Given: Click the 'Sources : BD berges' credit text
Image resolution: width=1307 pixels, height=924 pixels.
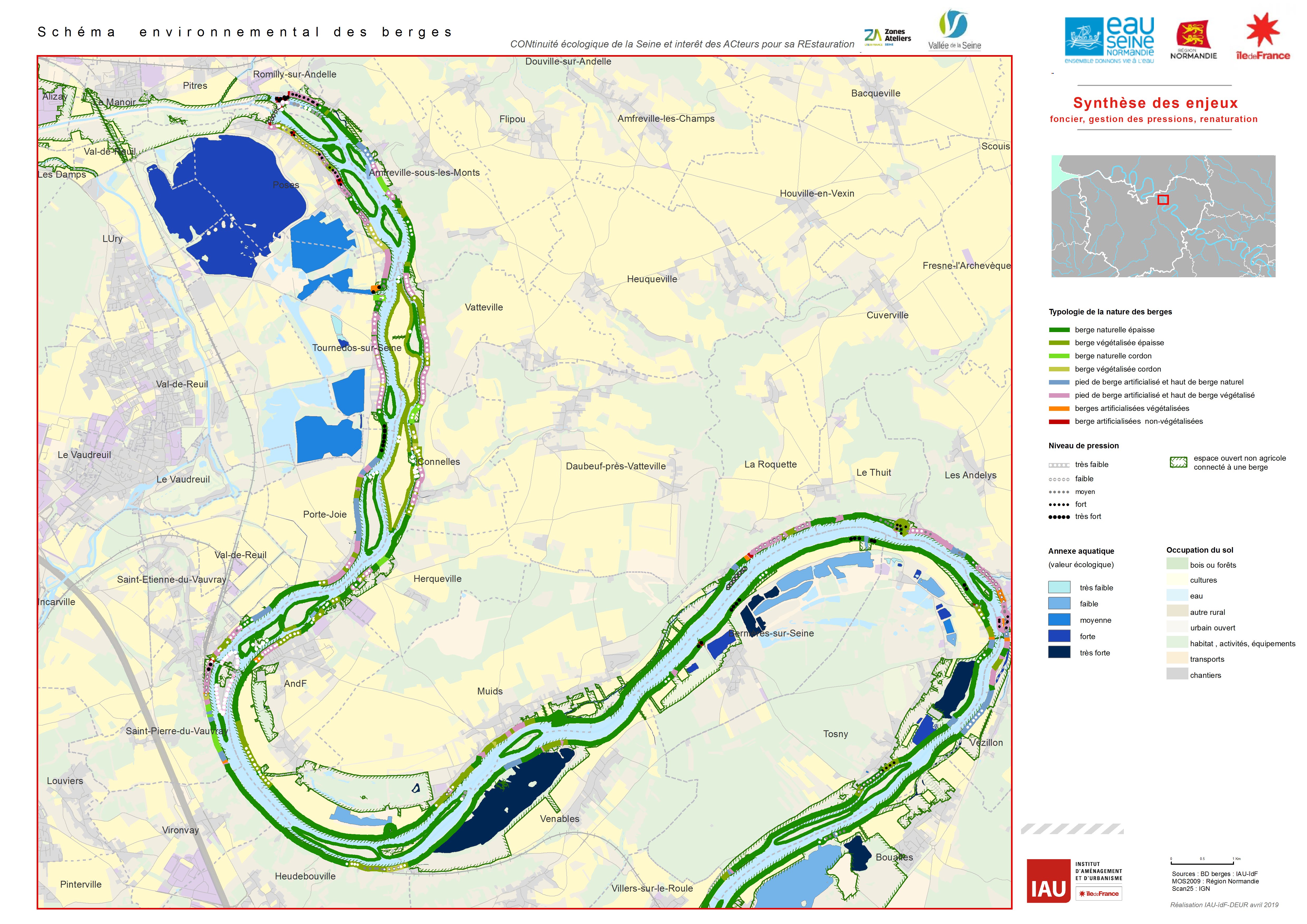Looking at the screenshot, I should tap(1214, 874).
